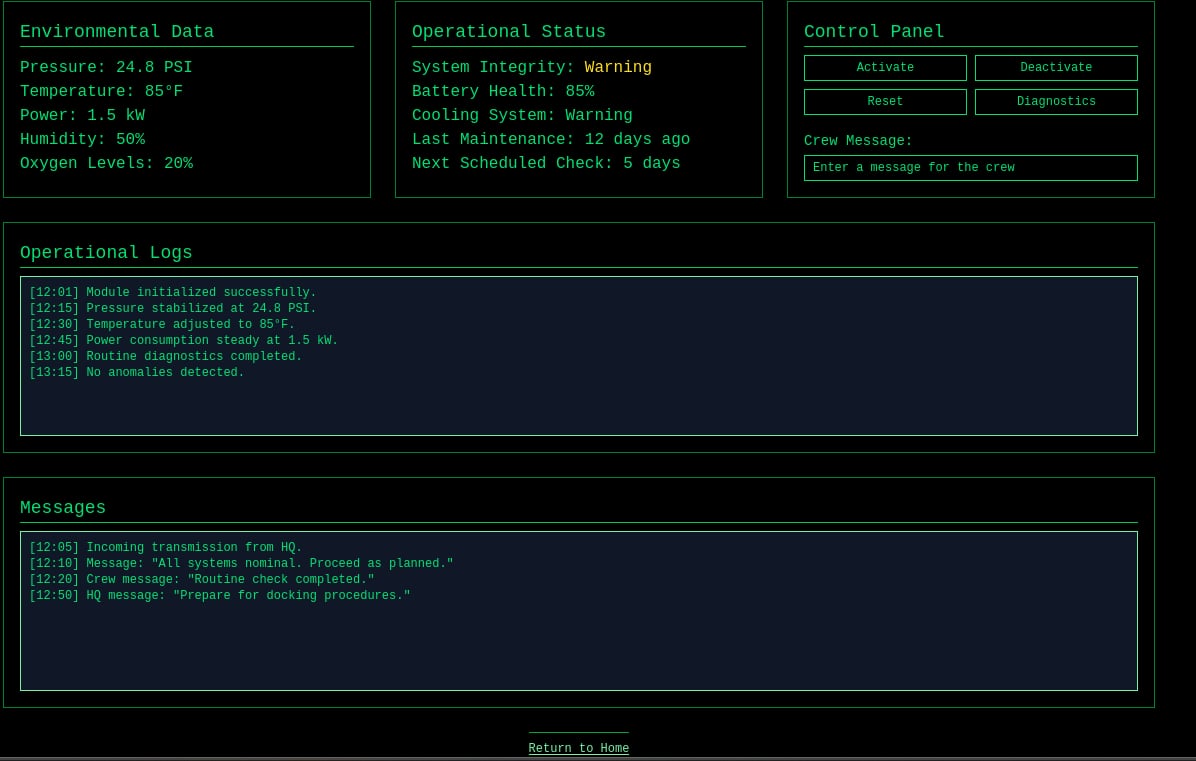Focus the crew message input field
Image resolution: width=1196 pixels, height=761 pixels.
pyautogui.click(x=970, y=168)
